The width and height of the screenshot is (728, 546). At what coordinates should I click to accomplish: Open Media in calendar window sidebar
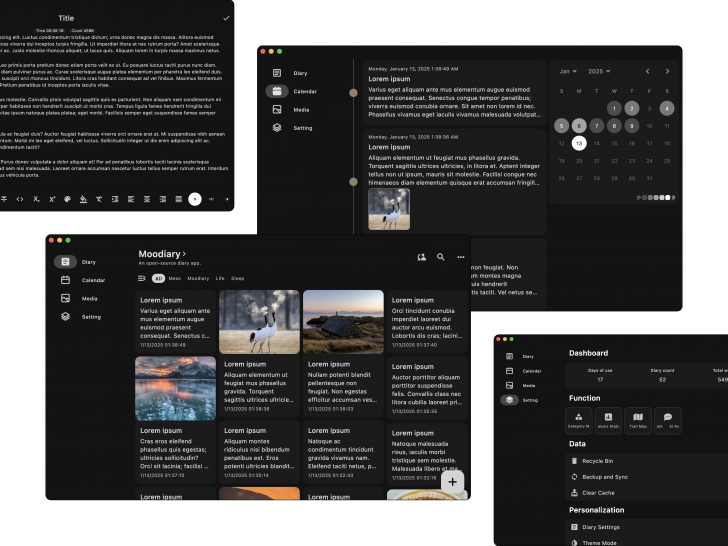click(291, 110)
